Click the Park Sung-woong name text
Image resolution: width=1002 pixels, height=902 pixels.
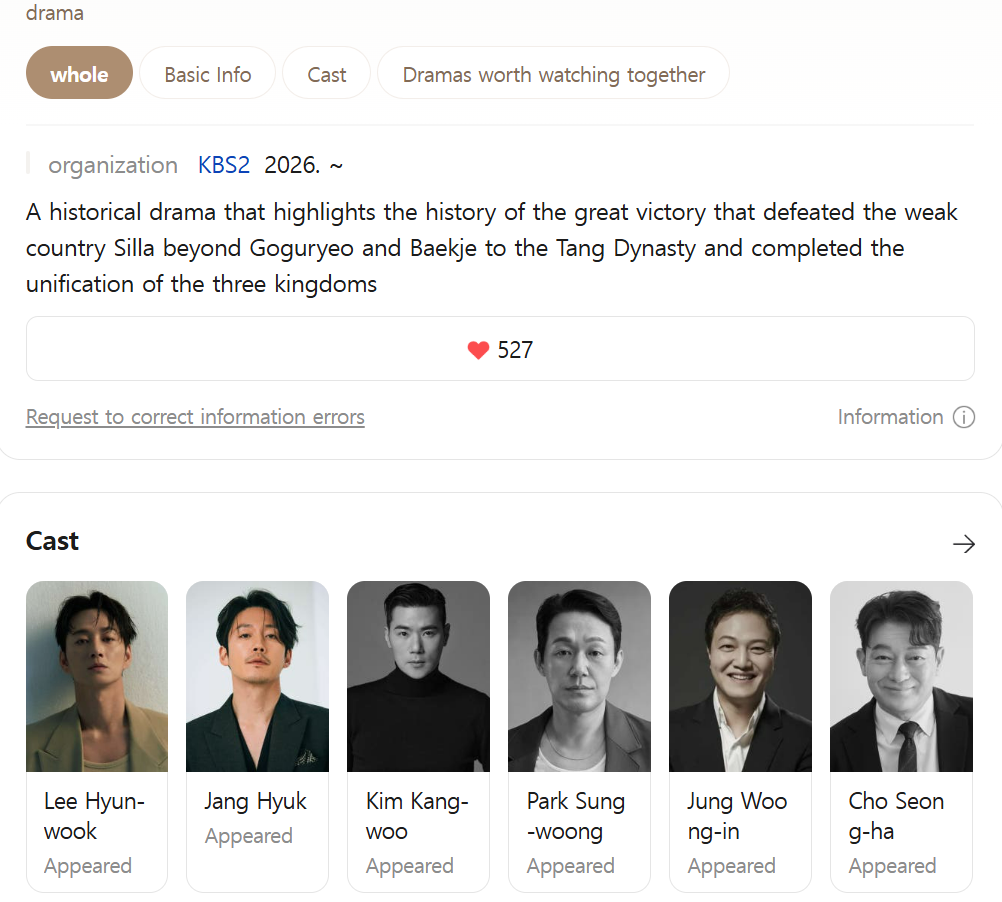(x=575, y=816)
